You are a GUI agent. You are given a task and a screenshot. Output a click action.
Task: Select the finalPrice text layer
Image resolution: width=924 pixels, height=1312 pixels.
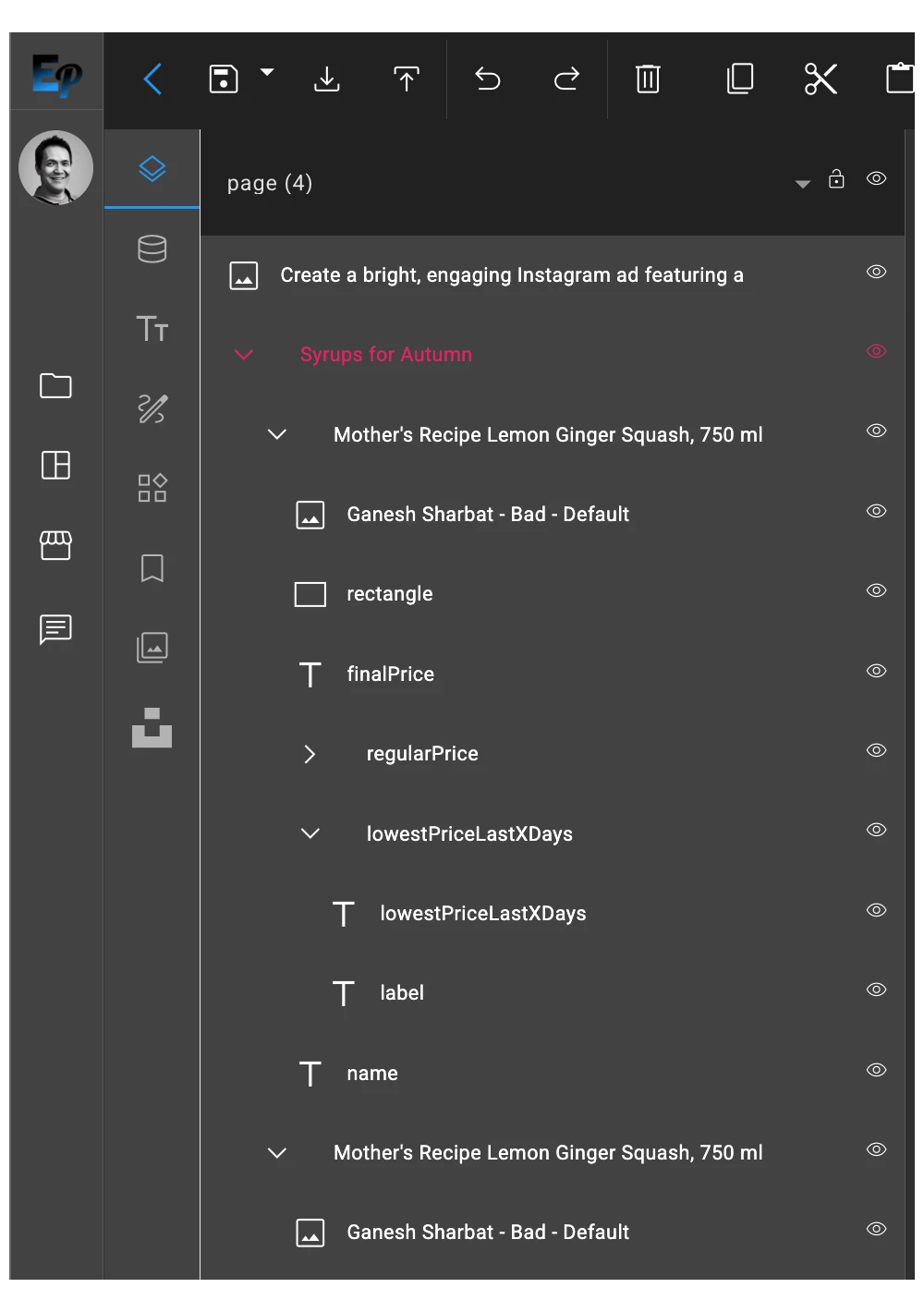click(x=391, y=674)
